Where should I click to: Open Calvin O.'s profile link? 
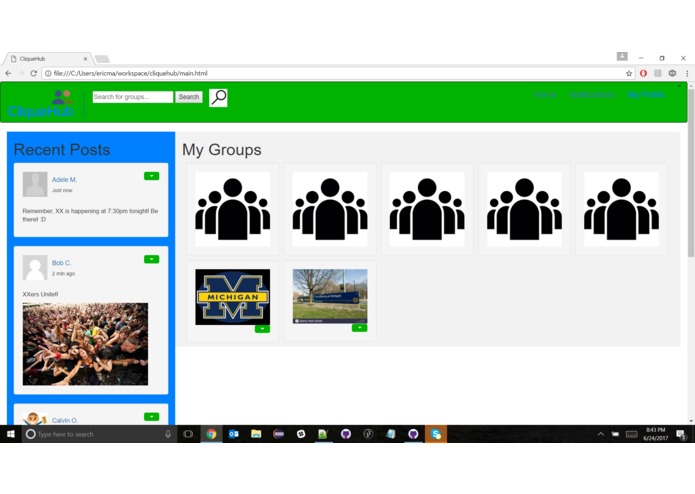(x=65, y=420)
